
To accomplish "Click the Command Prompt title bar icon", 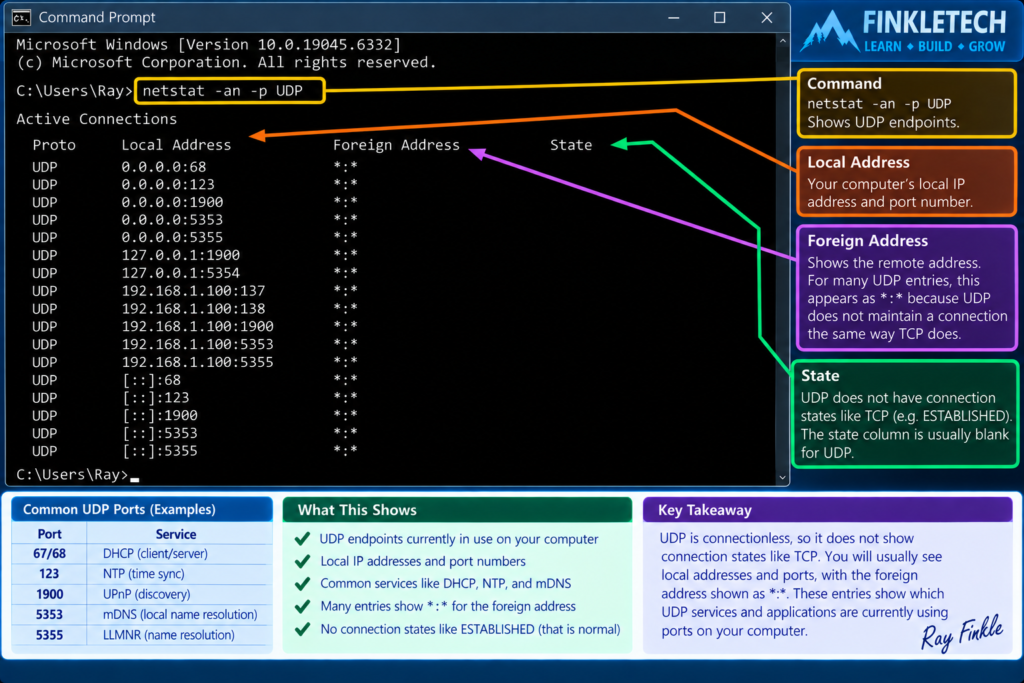I will (x=21, y=18).
